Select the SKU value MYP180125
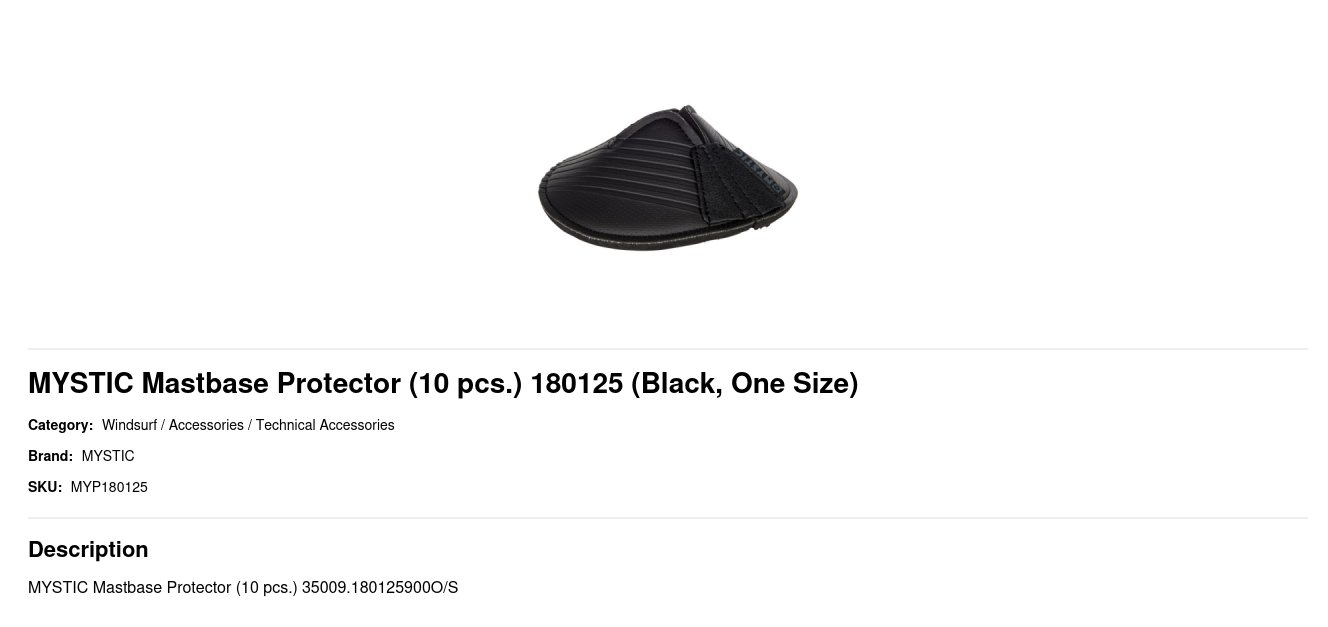Screen dimensions: 1328x627 pos(109,487)
